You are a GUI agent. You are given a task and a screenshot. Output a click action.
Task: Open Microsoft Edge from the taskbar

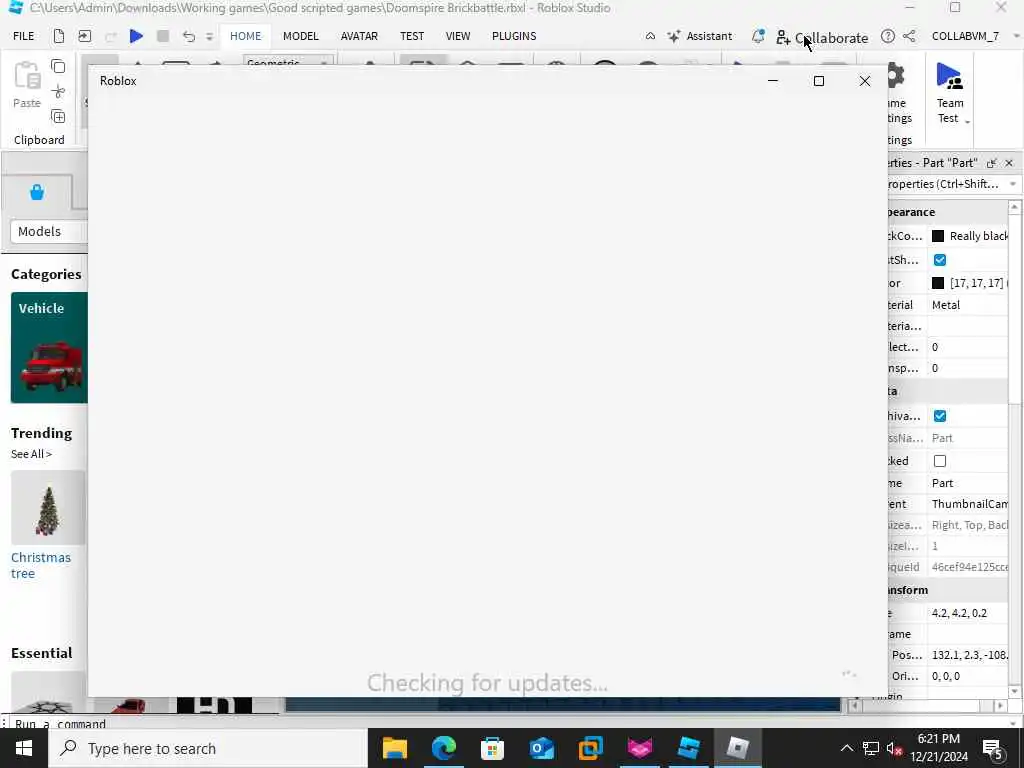pos(443,748)
